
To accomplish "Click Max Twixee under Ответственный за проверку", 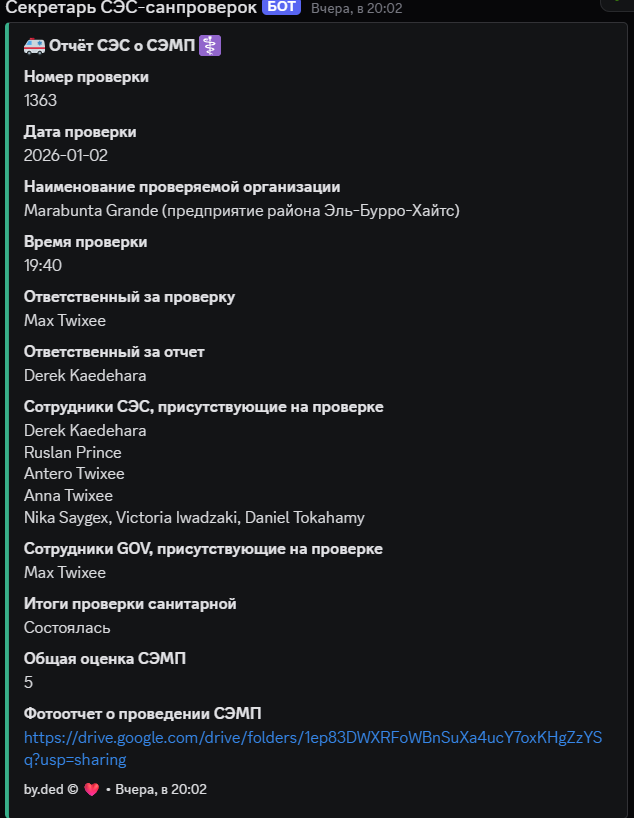I will 65,320.
